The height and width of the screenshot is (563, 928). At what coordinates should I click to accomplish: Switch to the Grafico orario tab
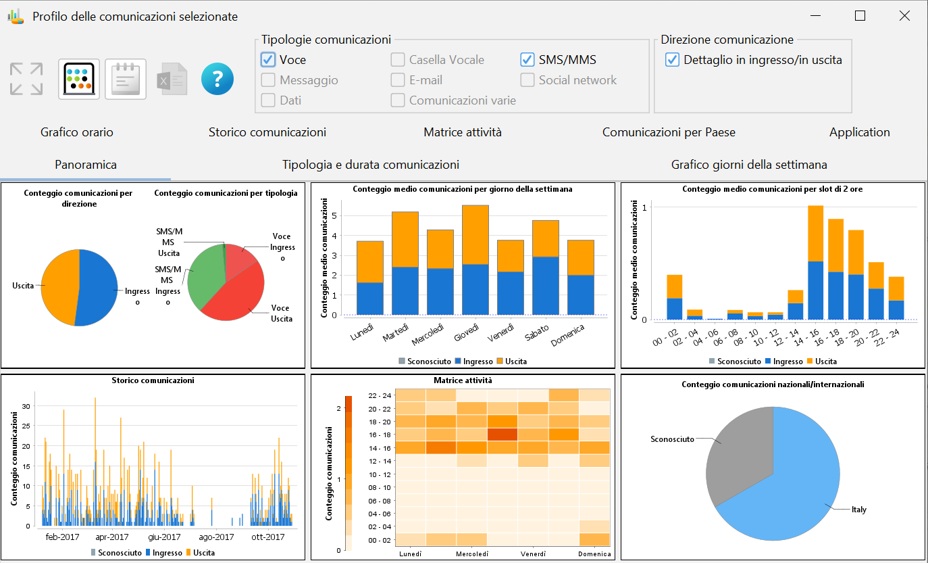(x=77, y=132)
